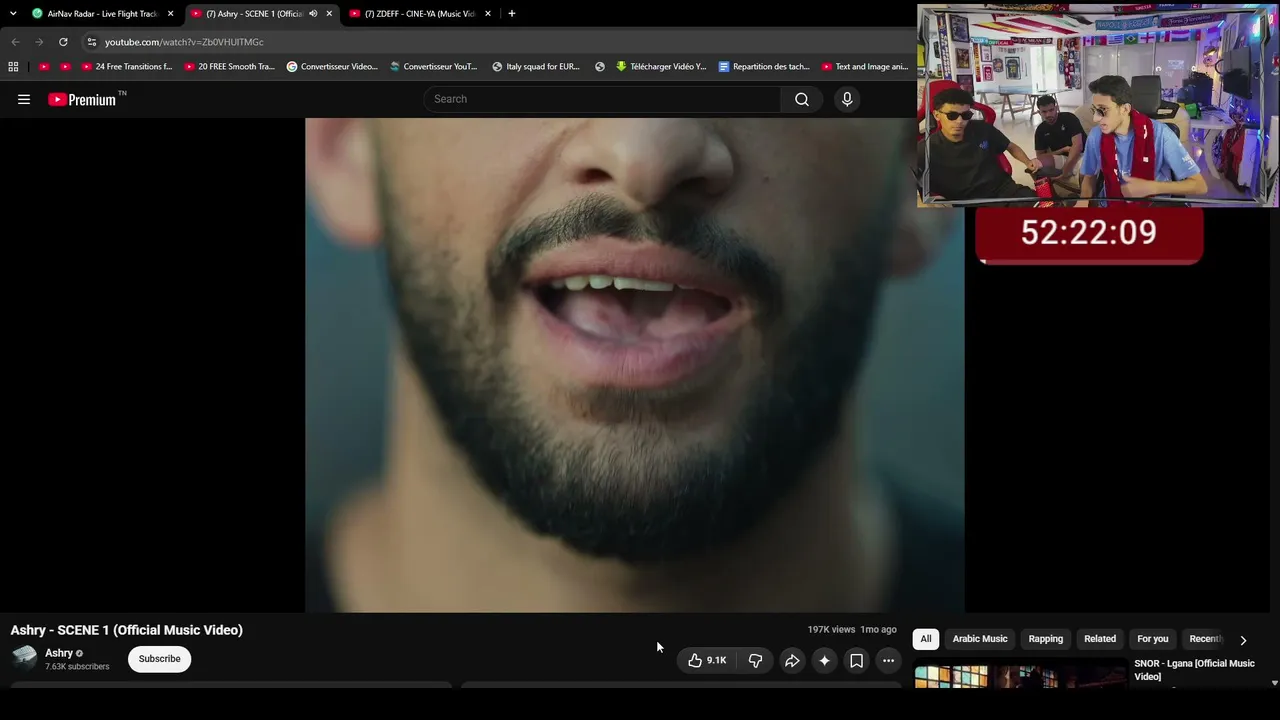Open the Italy squad for EURO bookmark

click(x=536, y=67)
